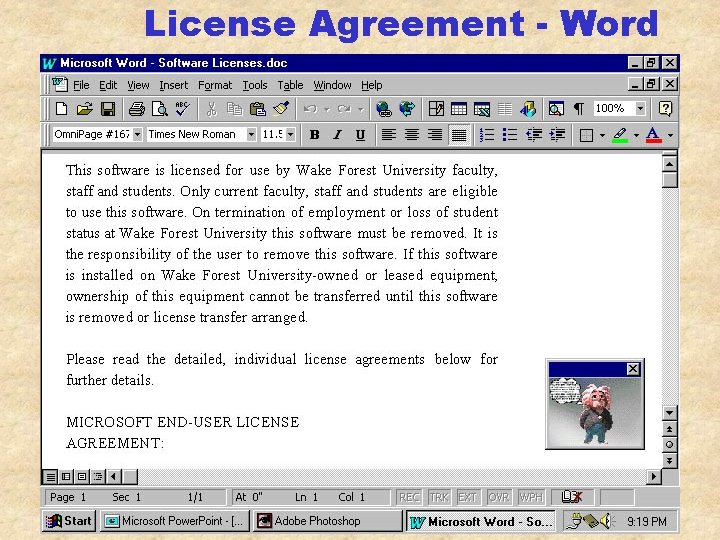This screenshot has width=720, height=540.
Task: Open the Style dropdown OmniPage #167
Action: pos(137,135)
